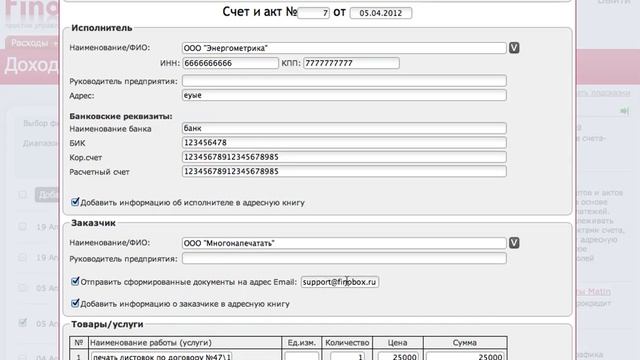Click the Исполнитель section title
The height and width of the screenshot is (360, 640).
coord(102,28)
